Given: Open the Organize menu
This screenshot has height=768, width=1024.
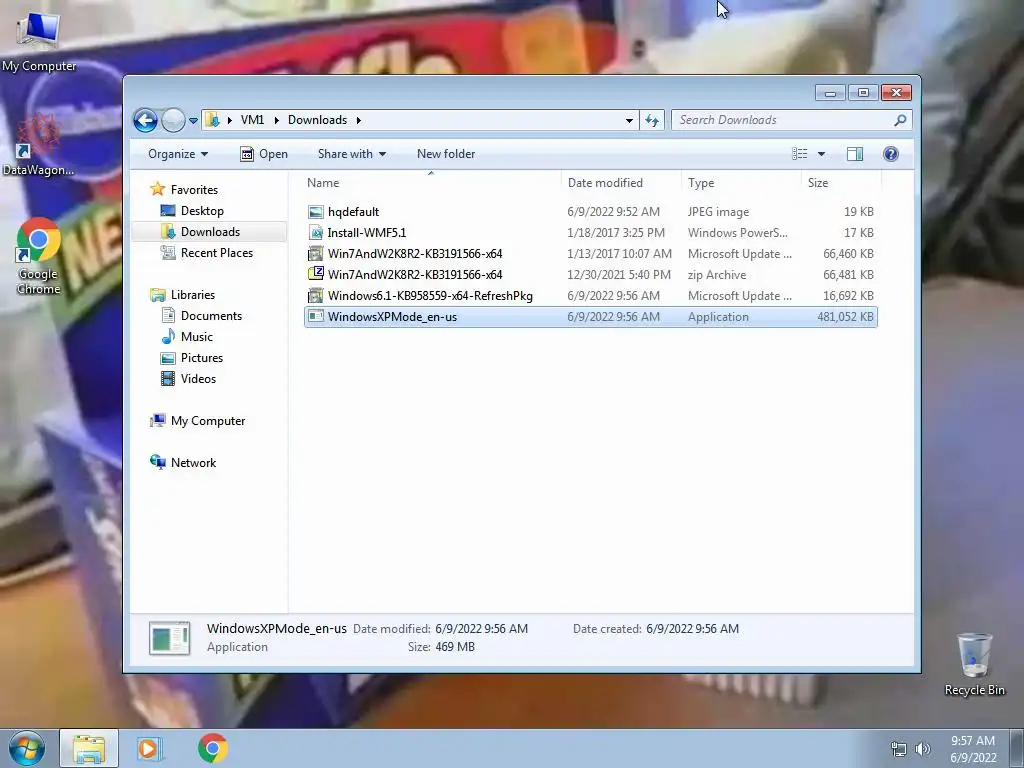Looking at the screenshot, I should pyautogui.click(x=178, y=154).
